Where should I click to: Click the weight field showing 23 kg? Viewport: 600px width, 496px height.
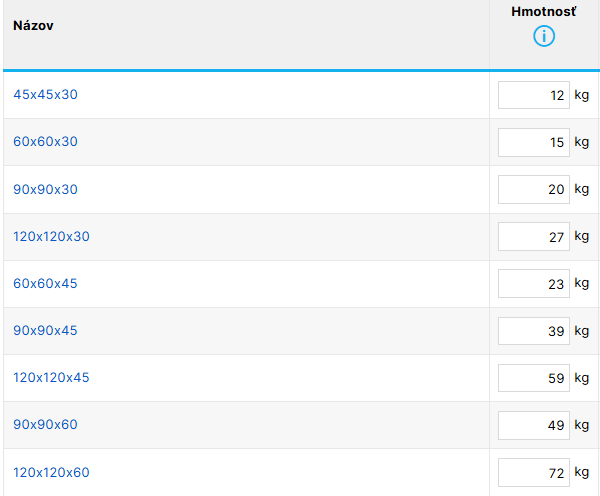click(534, 284)
